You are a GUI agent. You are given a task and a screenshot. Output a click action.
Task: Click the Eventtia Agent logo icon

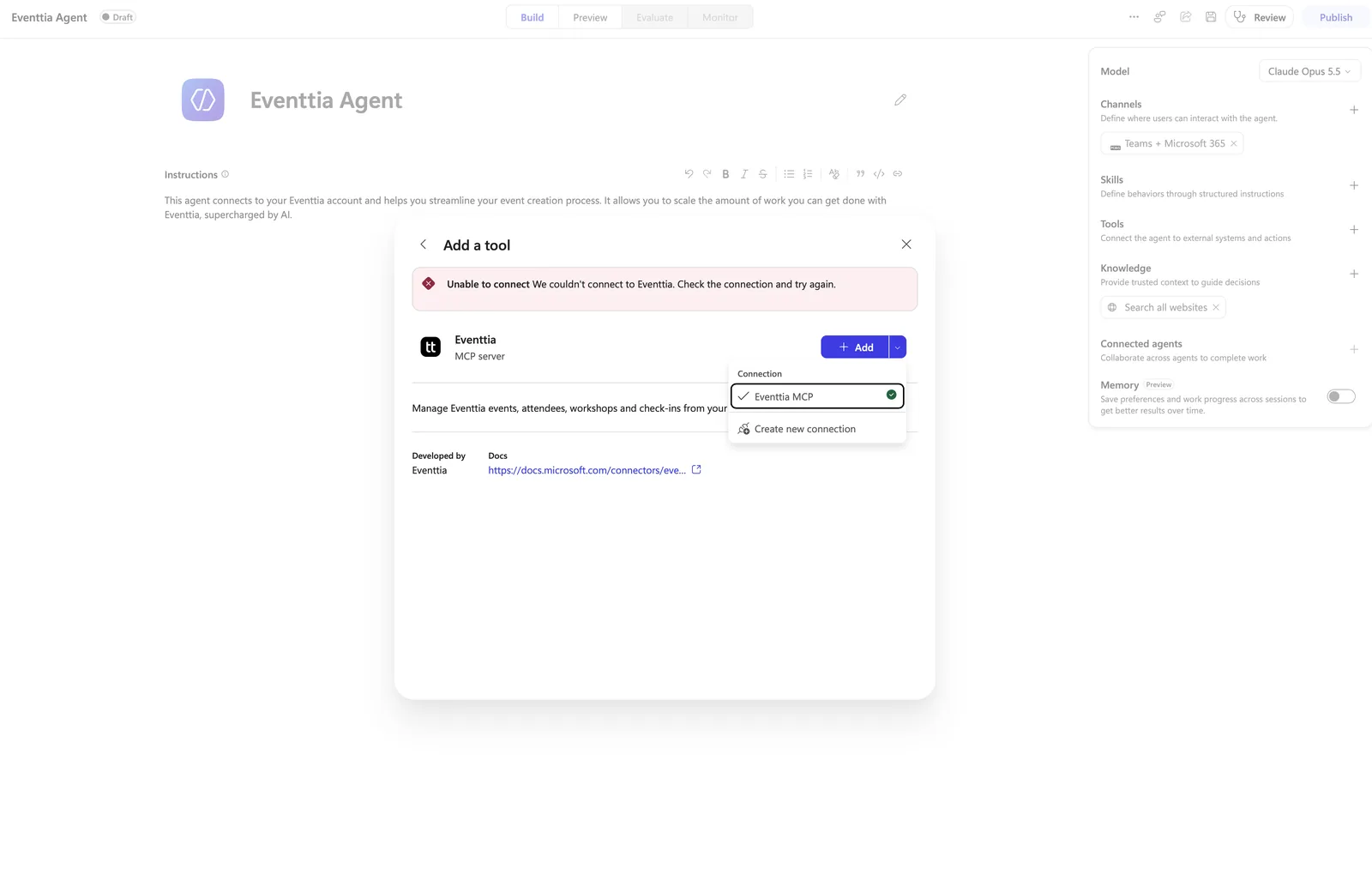tap(203, 100)
